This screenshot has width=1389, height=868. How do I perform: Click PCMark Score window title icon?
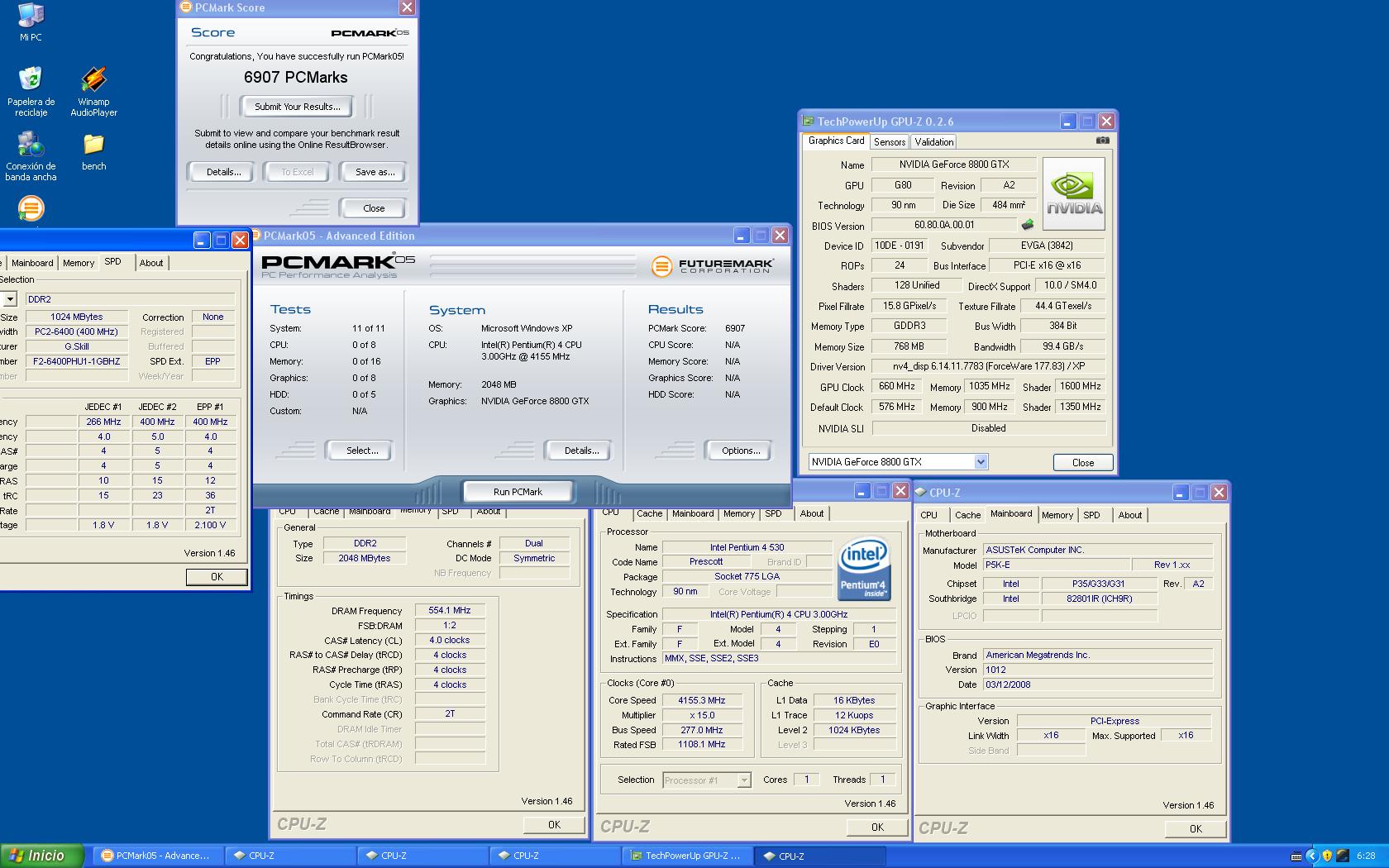pos(187,7)
